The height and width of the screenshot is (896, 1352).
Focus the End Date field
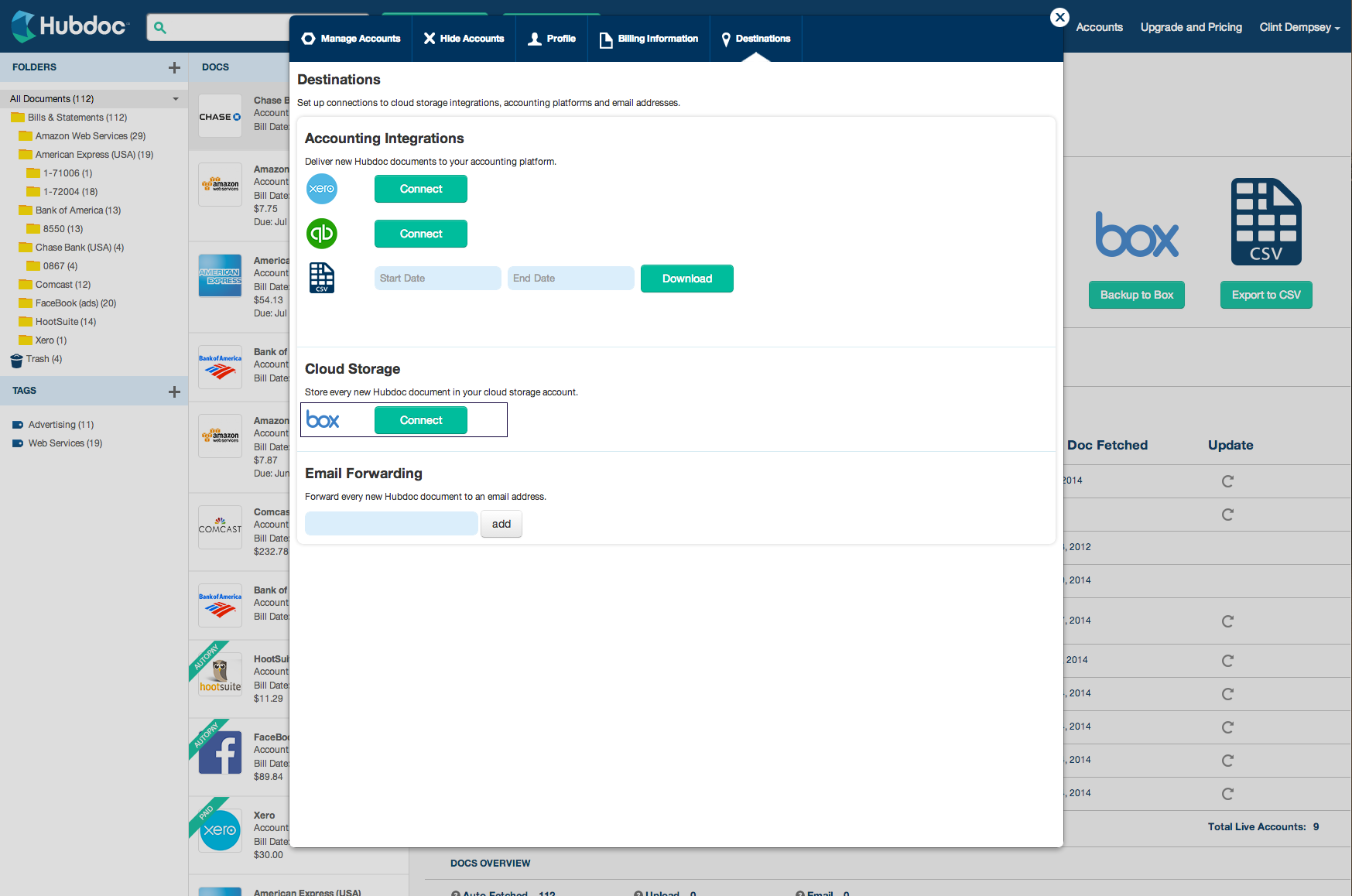pyautogui.click(x=571, y=279)
